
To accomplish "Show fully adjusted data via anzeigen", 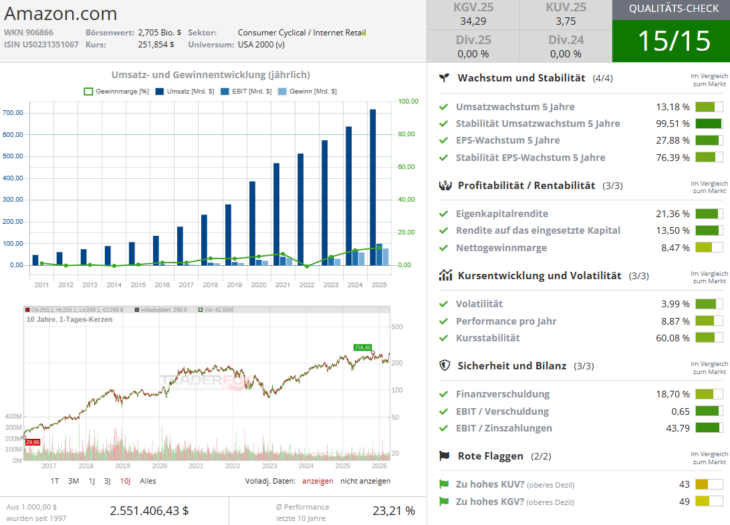I will [317, 480].
